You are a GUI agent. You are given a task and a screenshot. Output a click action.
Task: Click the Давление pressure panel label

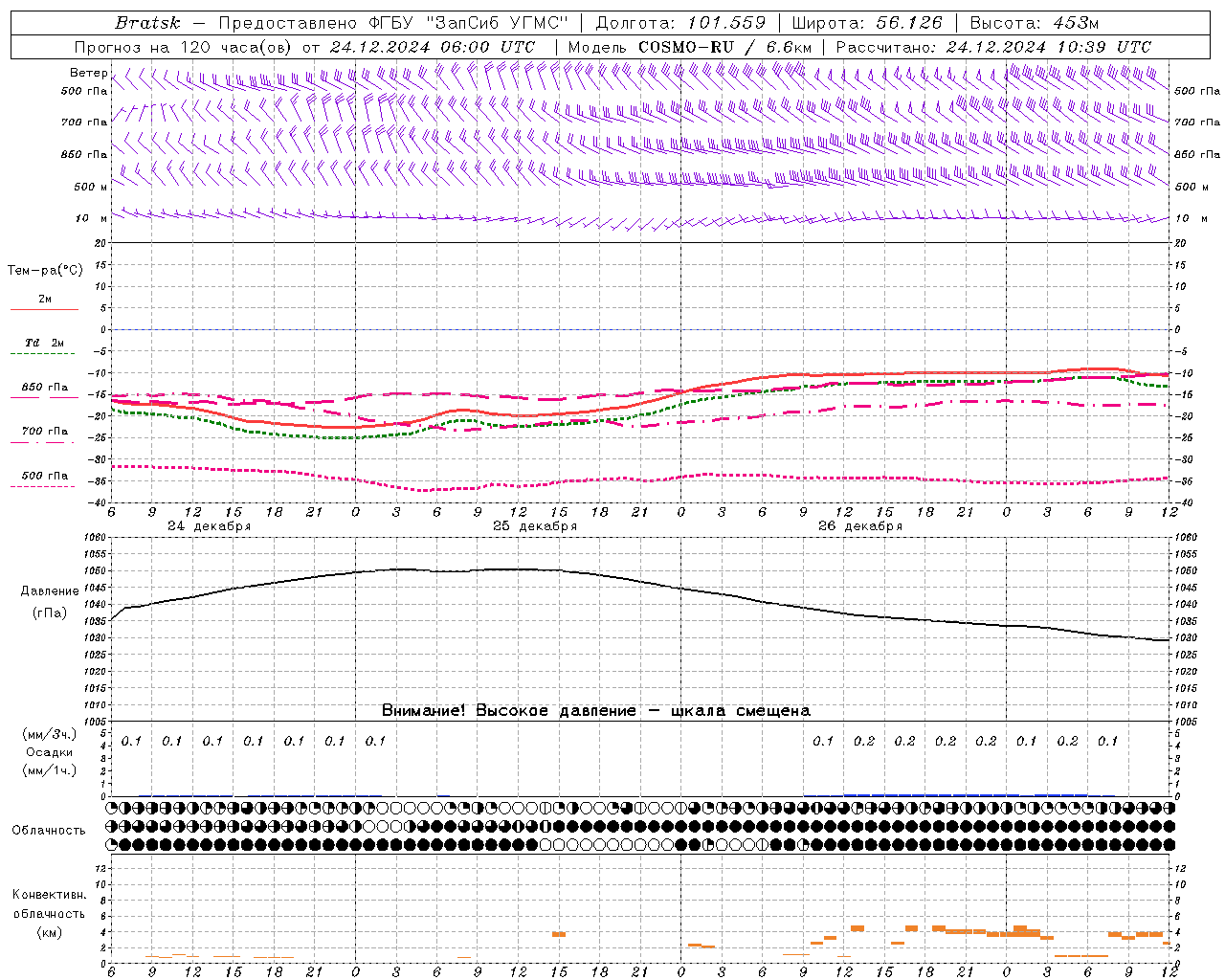(x=50, y=591)
